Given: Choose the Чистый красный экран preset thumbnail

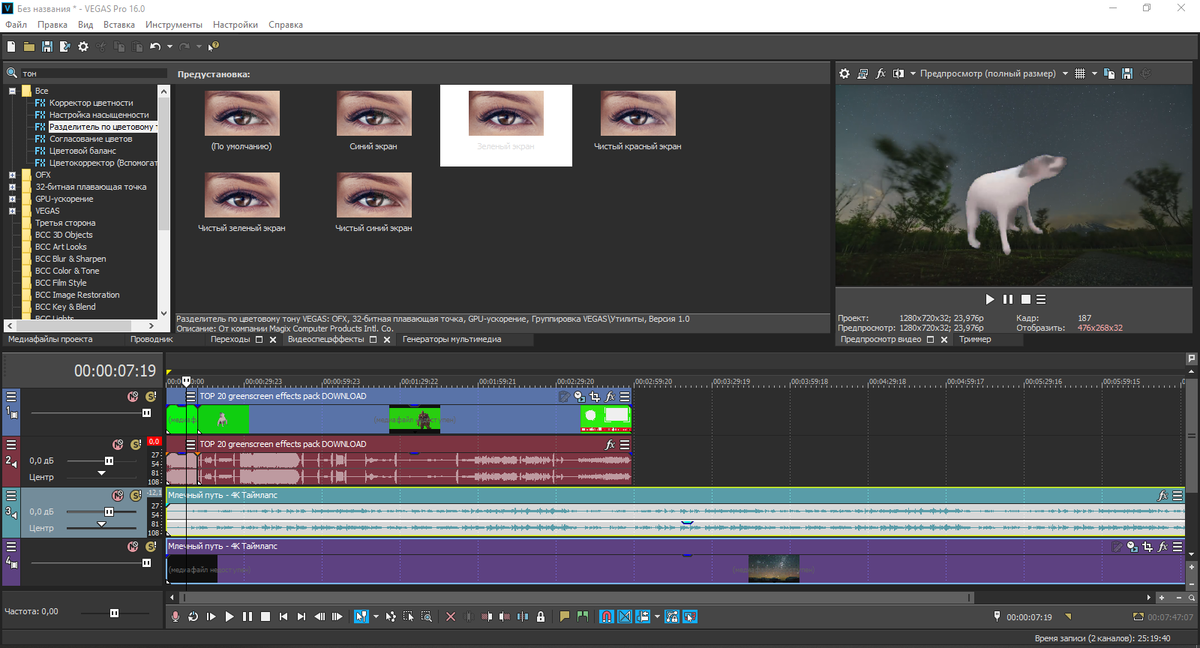Looking at the screenshot, I should pyautogui.click(x=638, y=113).
